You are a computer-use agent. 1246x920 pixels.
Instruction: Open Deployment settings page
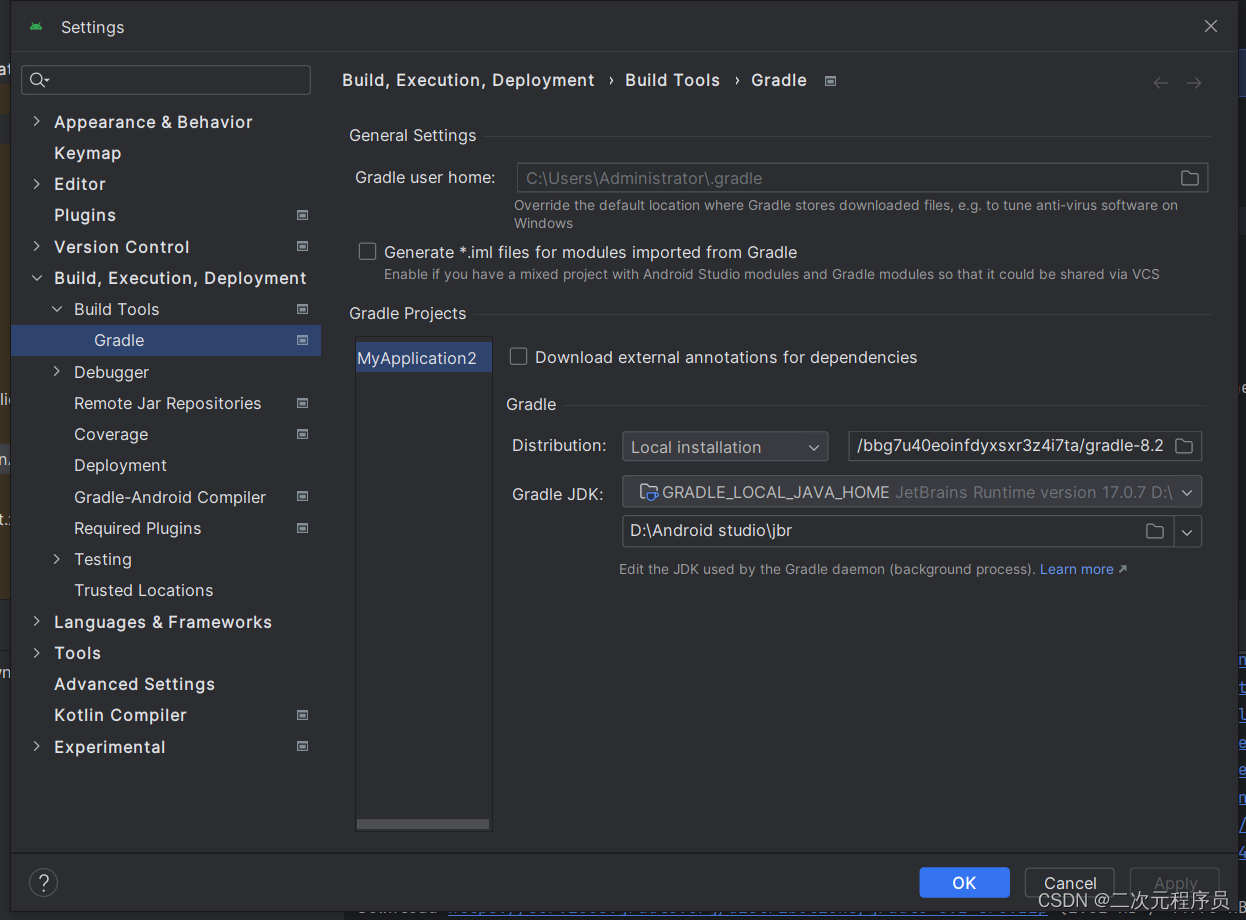120,465
